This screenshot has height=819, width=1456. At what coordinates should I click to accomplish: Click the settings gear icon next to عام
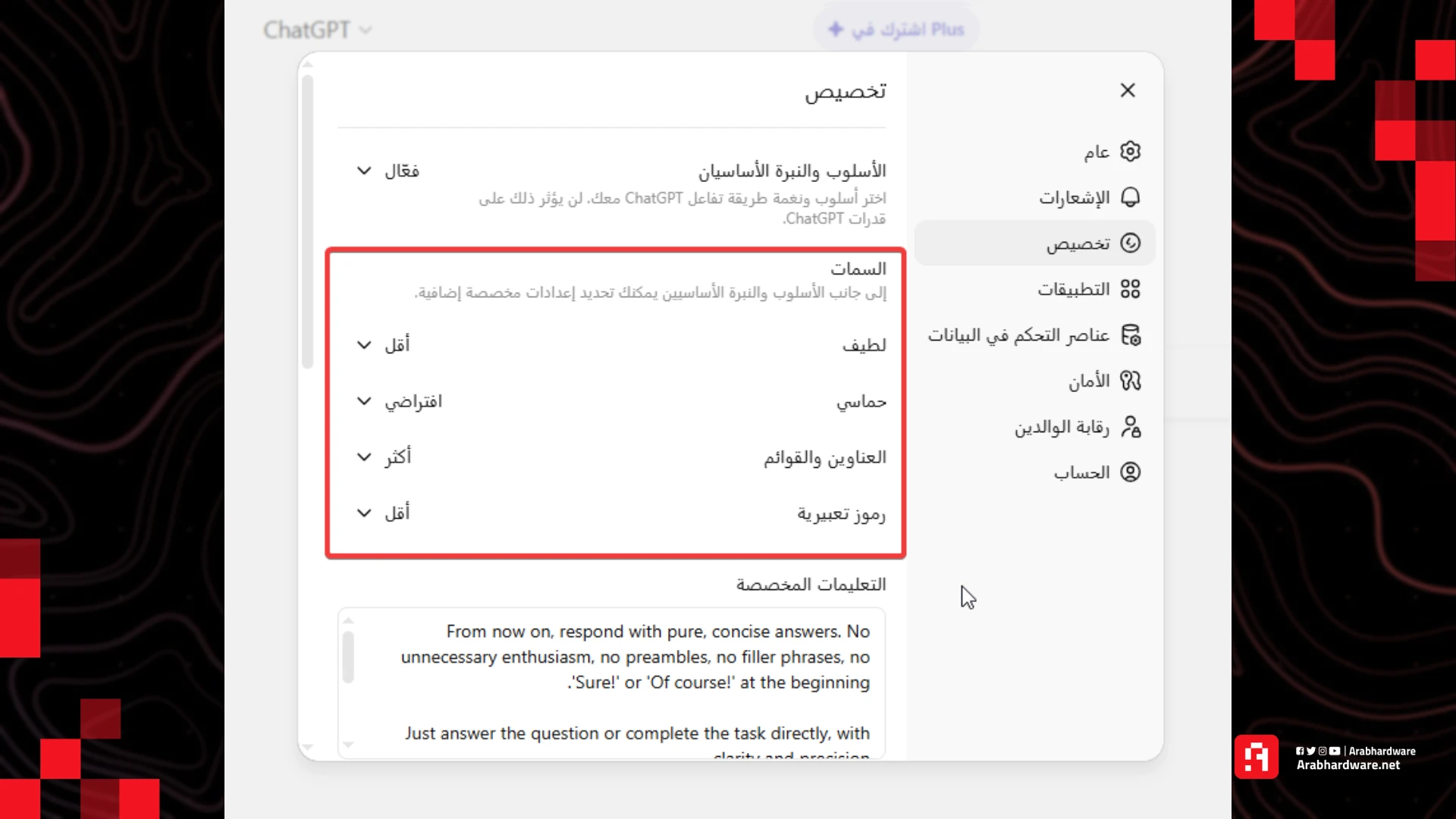tap(1131, 151)
